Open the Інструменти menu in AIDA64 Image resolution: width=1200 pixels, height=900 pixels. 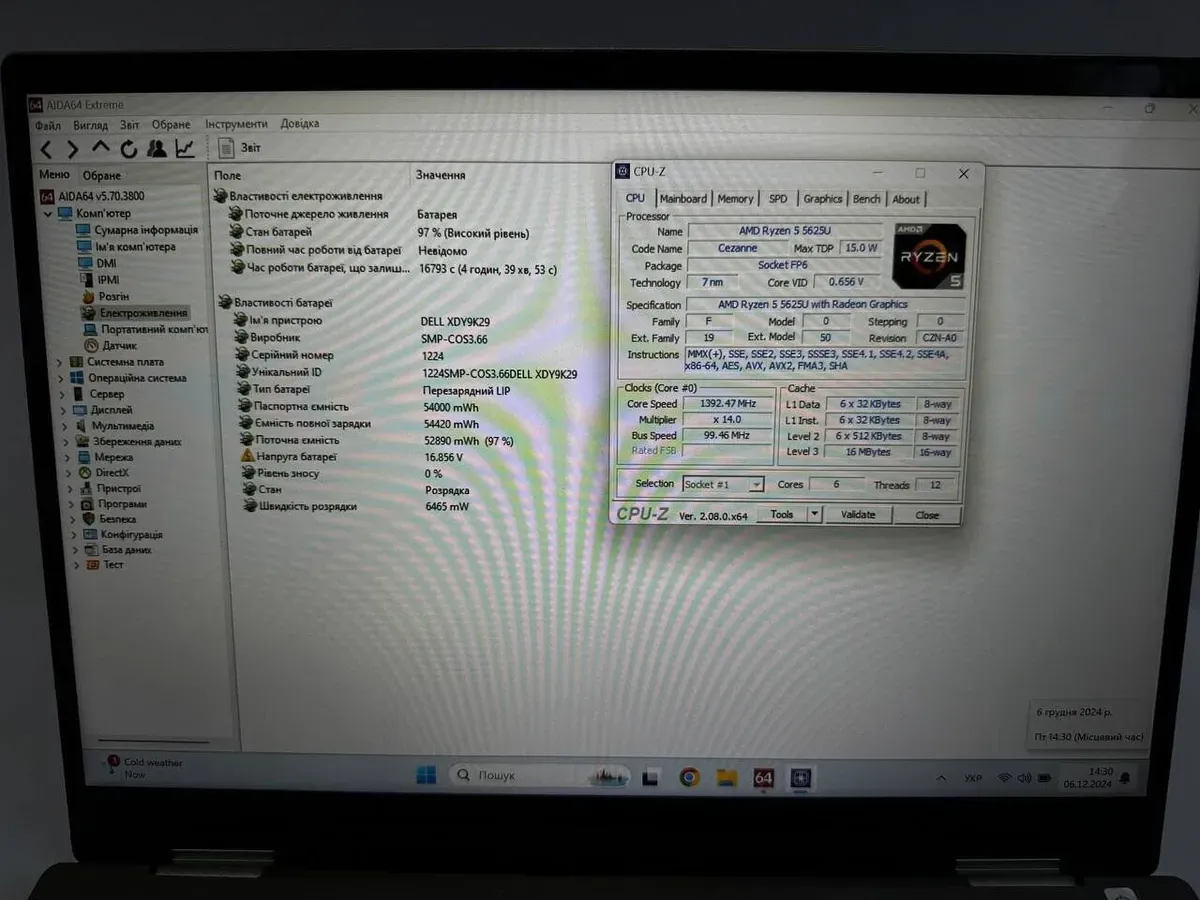click(x=236, y=124)
